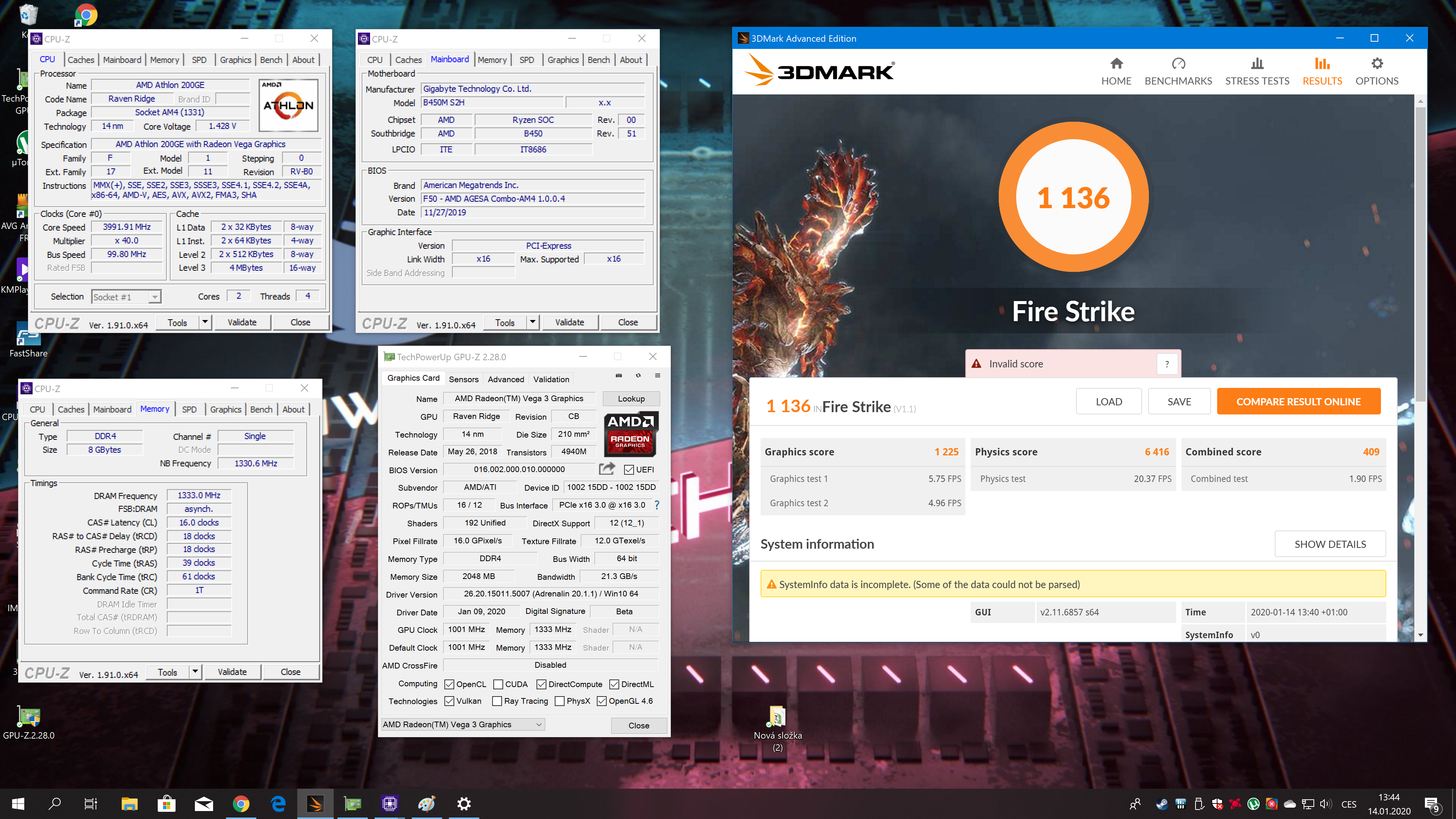Expand Tools arrow in Memory CPU-Z window
Viewport: 1456px width, 819px height.
pyautogui.click(x=195, y=672)
